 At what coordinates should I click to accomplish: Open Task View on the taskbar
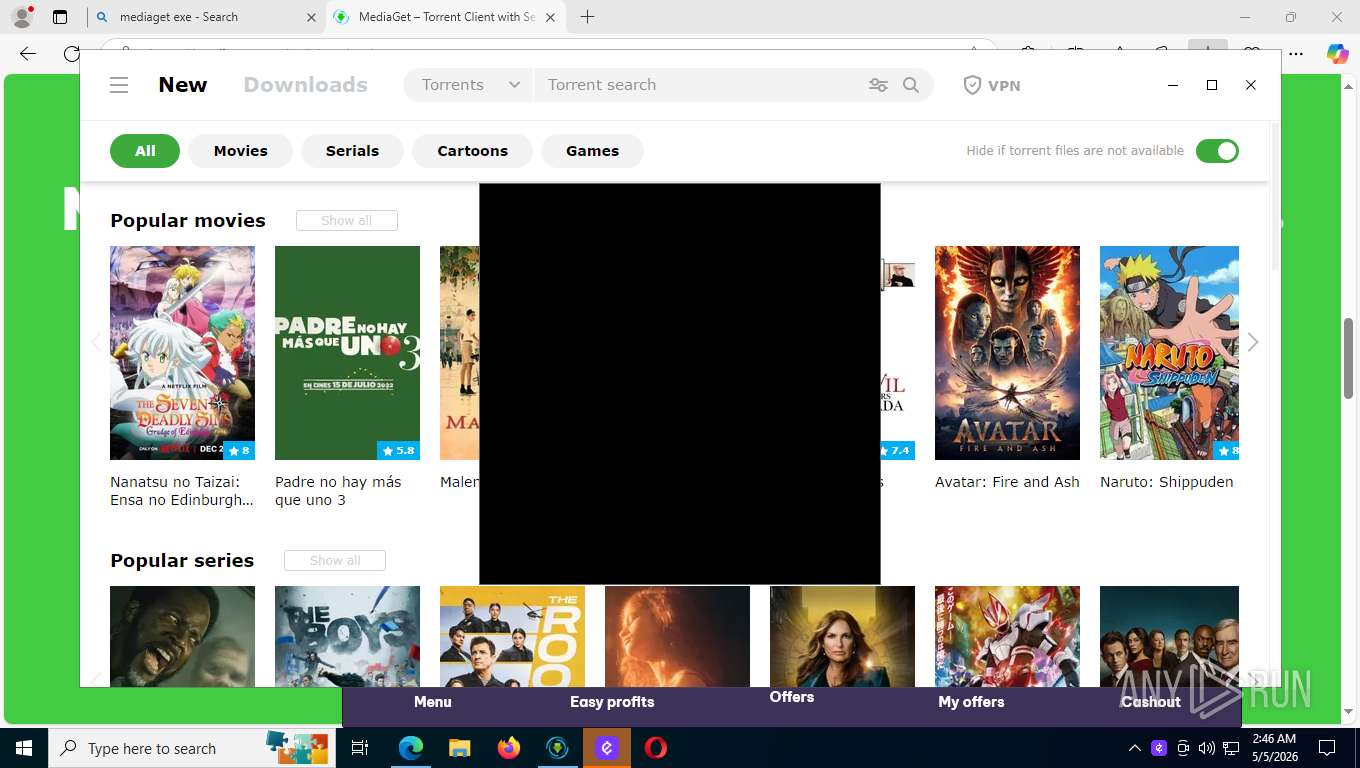[360, 748]
